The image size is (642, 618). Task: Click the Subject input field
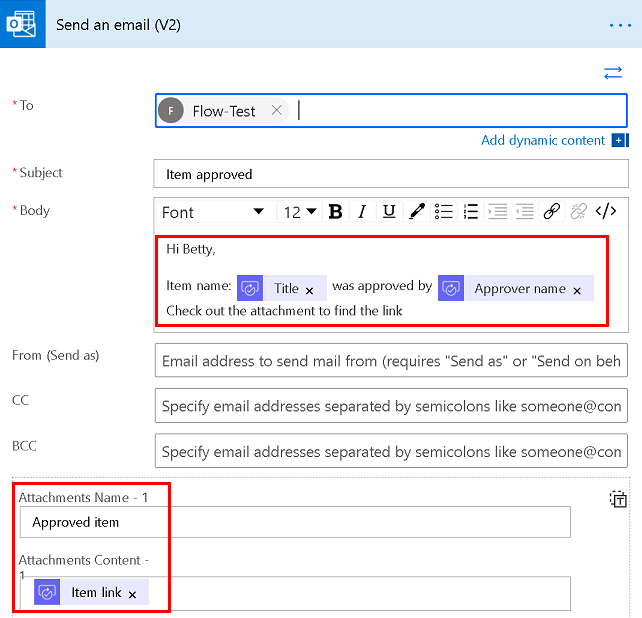390,174
